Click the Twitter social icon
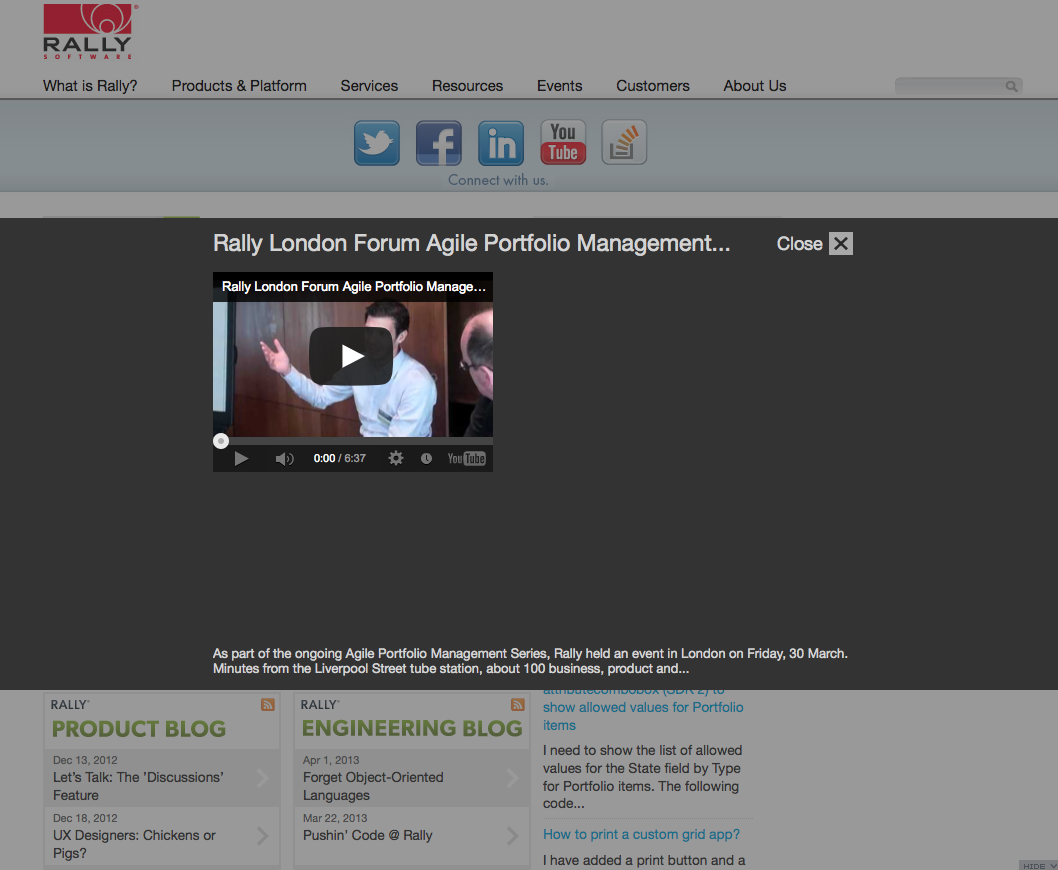This screenshot has height=870, width=1058. coord(377,143)
